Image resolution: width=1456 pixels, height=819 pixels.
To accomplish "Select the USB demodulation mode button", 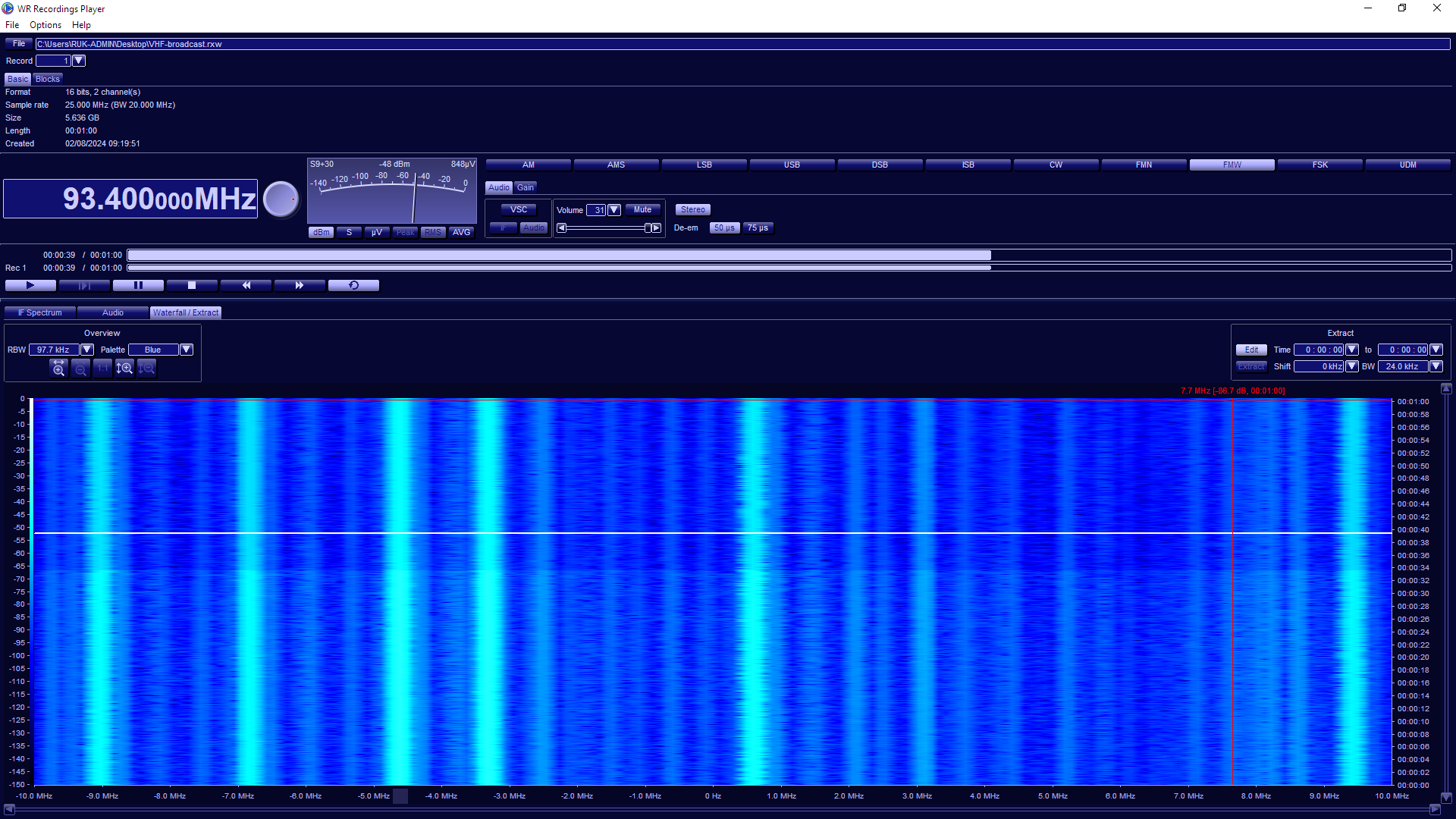I will click(792, 165).
